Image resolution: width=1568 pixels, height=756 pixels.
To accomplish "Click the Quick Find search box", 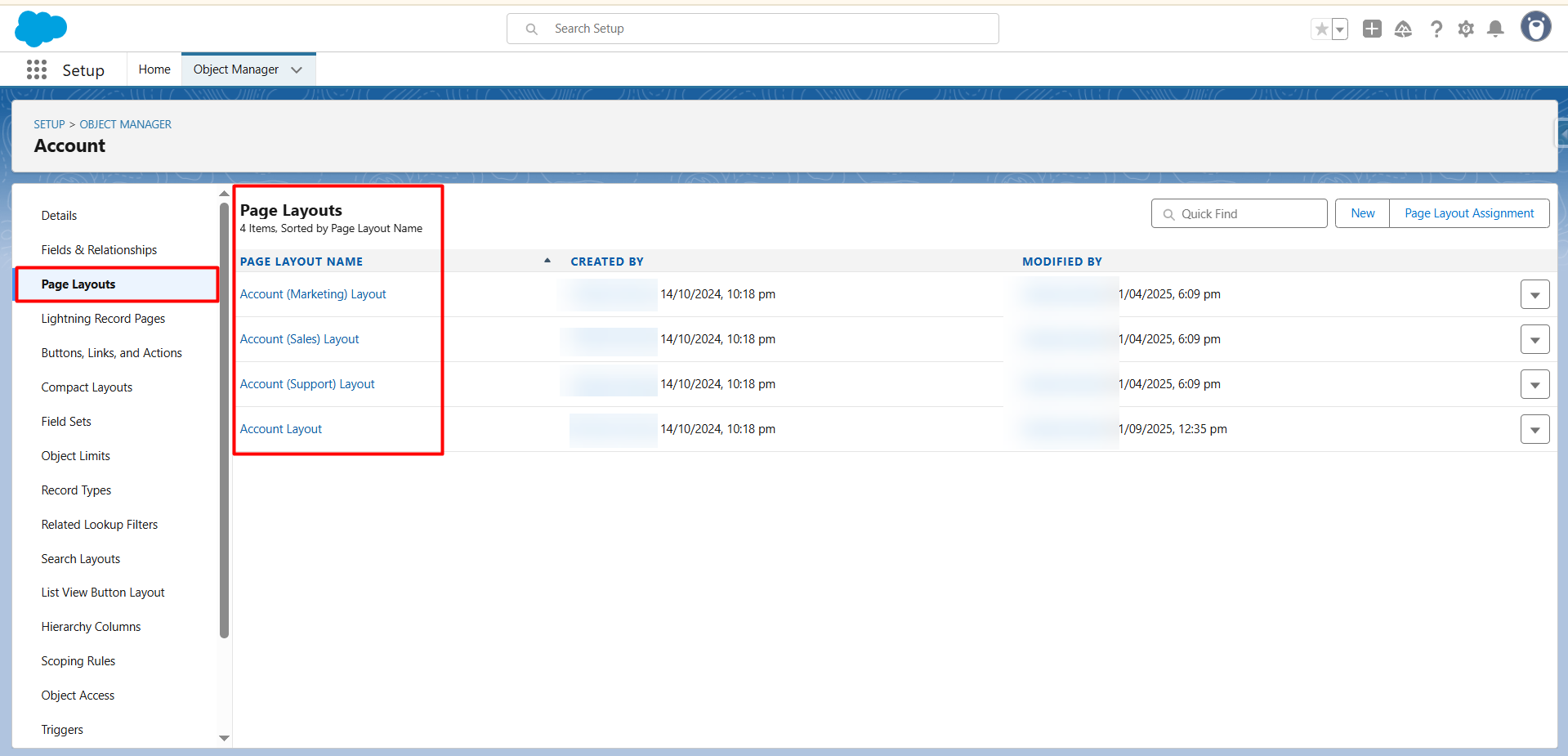I will pos(1239,213).
